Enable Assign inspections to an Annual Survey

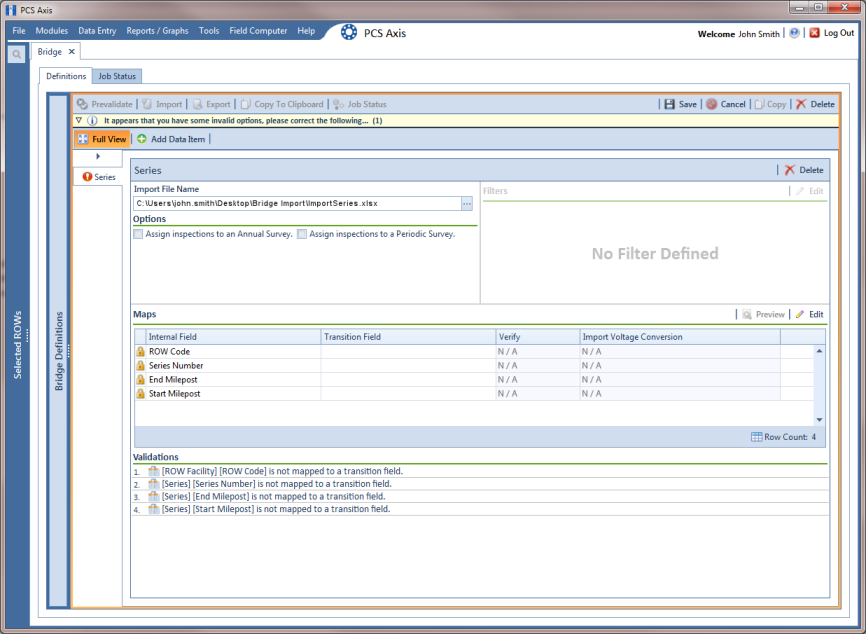click(x=138, y=234)
